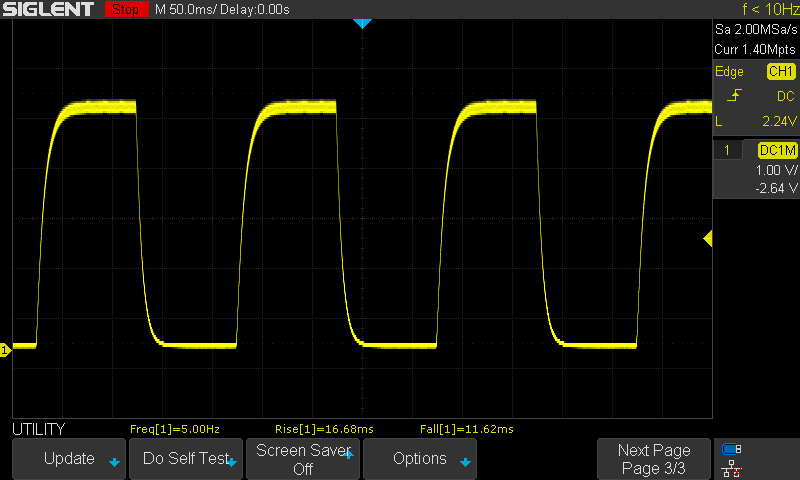Select the UTILITY menu label
Image resolution: width=800 pixels, height=480 pixels.
tap(39, 429)
